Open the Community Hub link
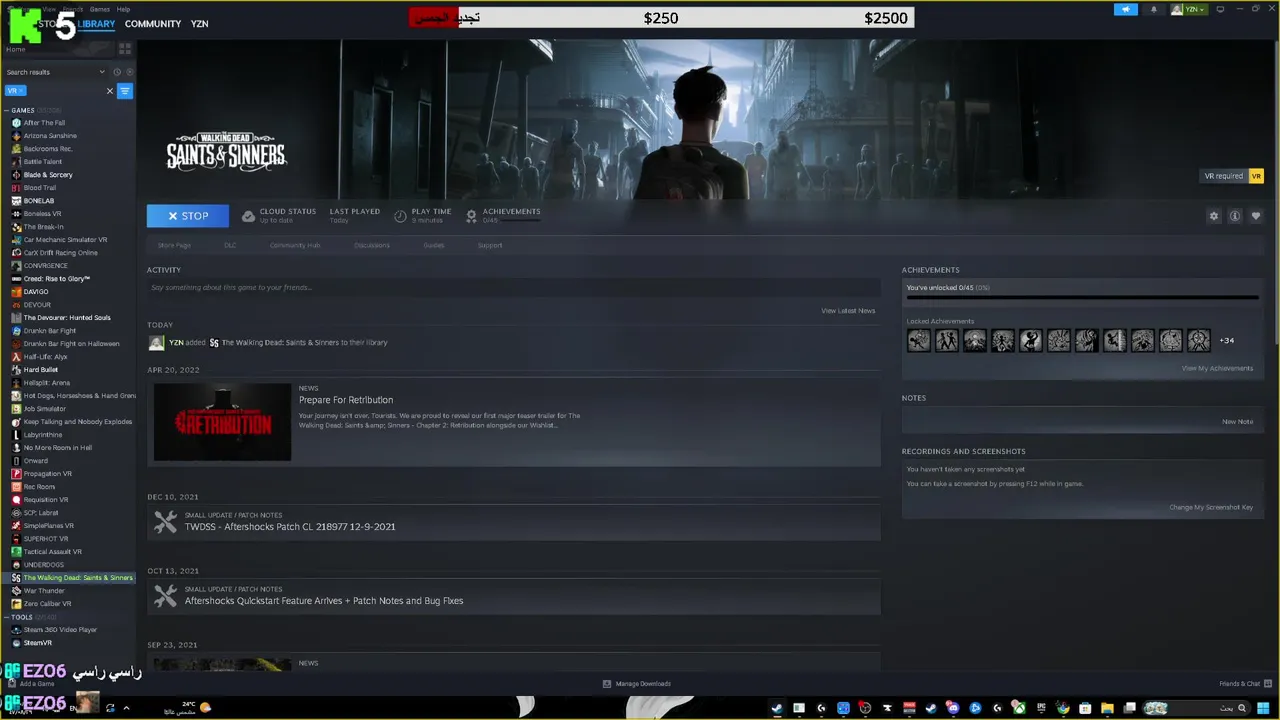The height and width of the screenshot is (720, 1280). pyautogui.click(x=294, y=245)
